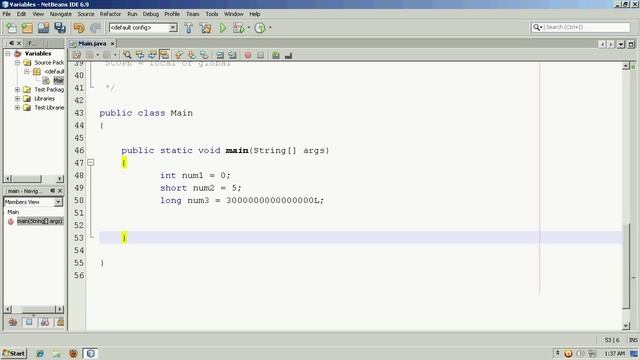Click the Find Previous Occurrence editor icon
This screenshot has height=360, width=640.
pyautogui.click(x=140, y=55)
